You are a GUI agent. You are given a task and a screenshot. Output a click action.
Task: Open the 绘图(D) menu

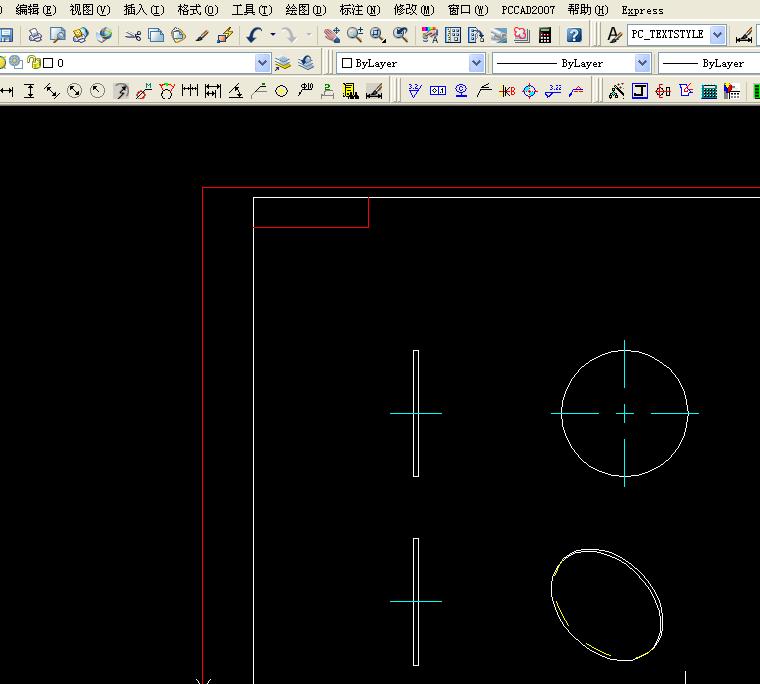pyautogui.click(x=306, y=10)
